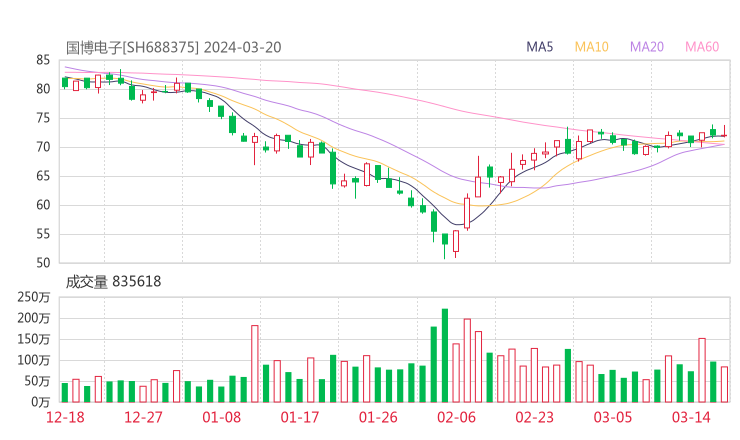Click the 150万 volume axis label

[34, 339]
